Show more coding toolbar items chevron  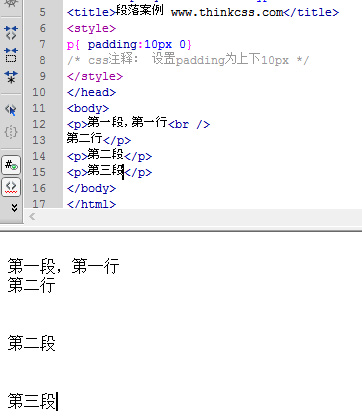tap(14, 208)
